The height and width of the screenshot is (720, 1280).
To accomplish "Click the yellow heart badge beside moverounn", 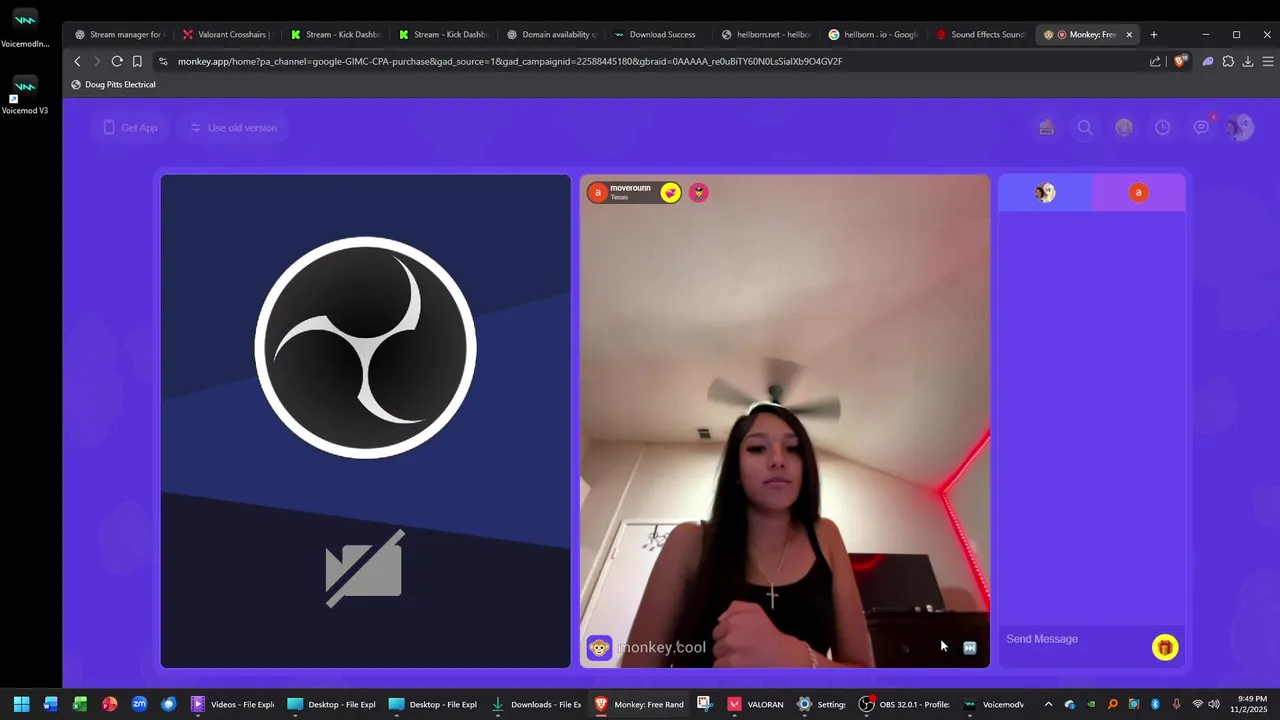I will click(671, 192).
